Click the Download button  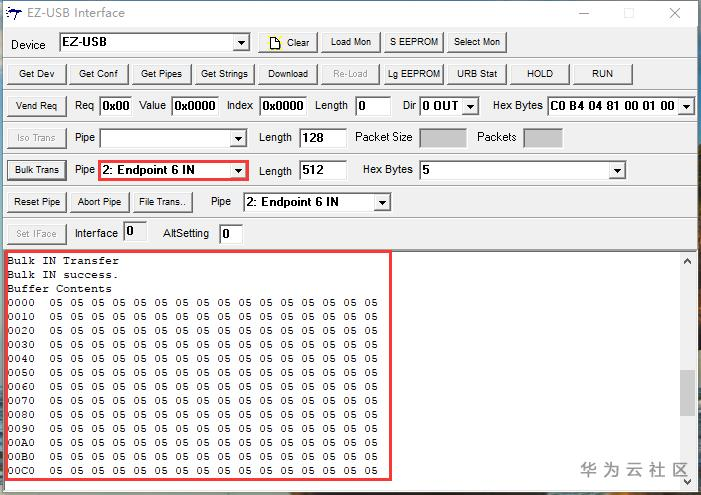click(288, 74)
